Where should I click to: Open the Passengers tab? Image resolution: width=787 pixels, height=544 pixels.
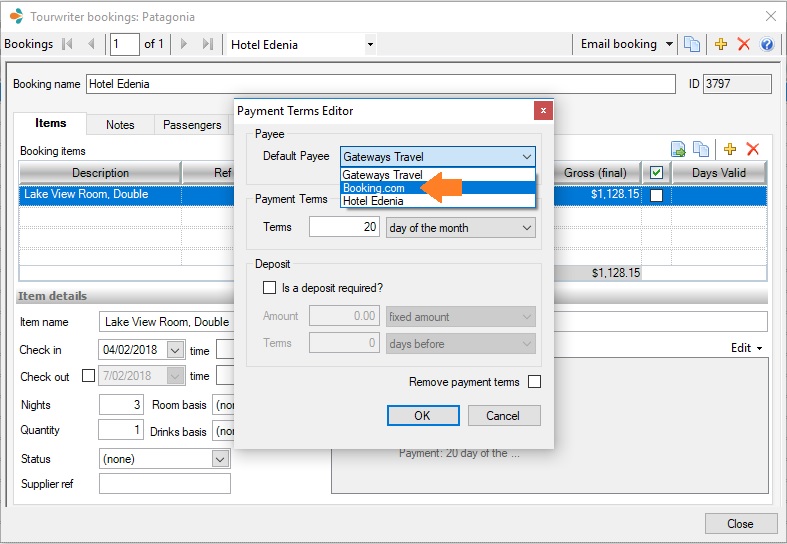[192, 125]
